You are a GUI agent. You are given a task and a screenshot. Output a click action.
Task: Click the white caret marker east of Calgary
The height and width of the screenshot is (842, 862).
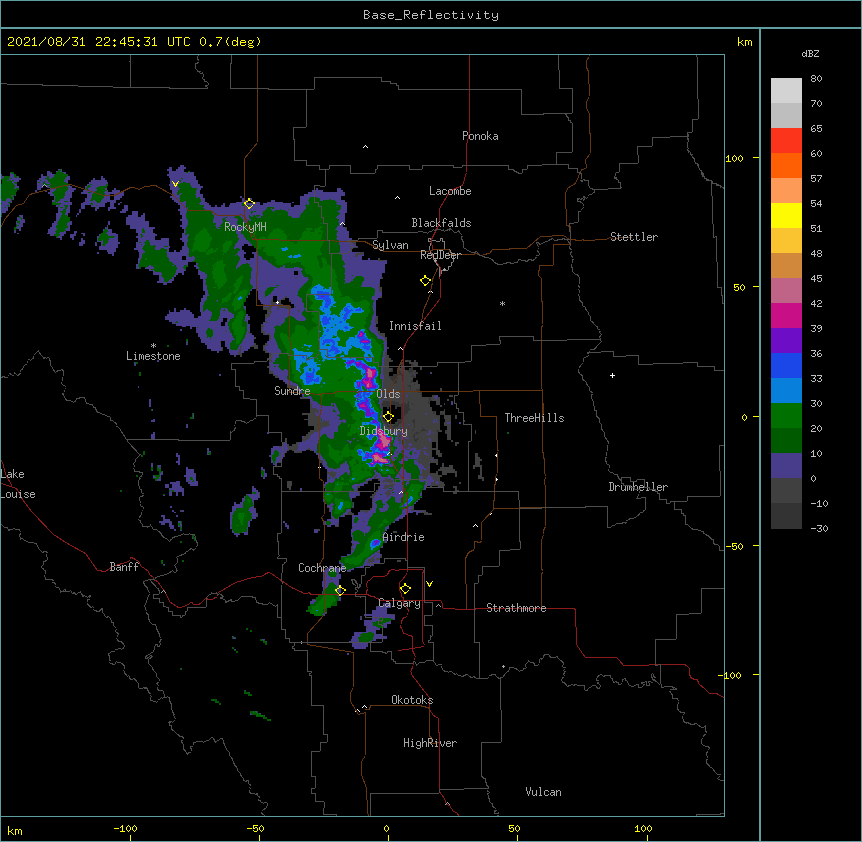(438, 605)
